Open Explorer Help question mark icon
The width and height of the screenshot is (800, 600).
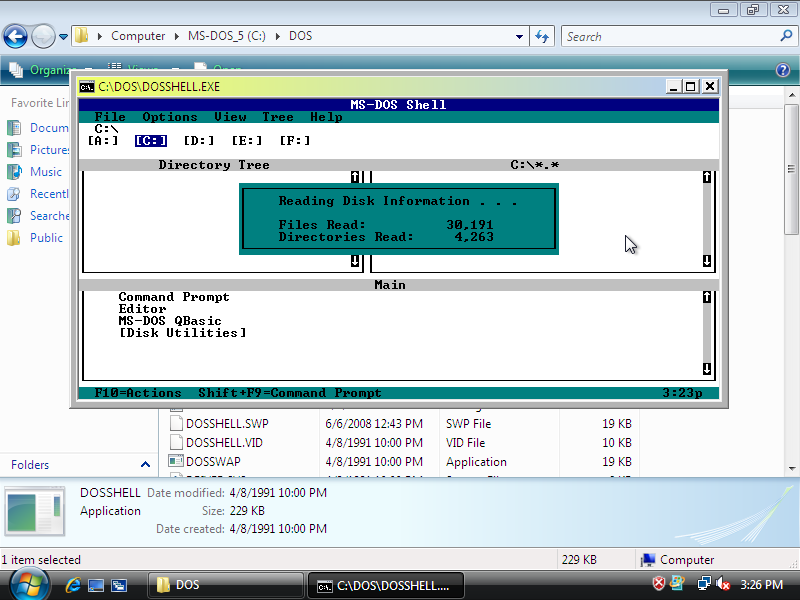click(x=783, y=70)
